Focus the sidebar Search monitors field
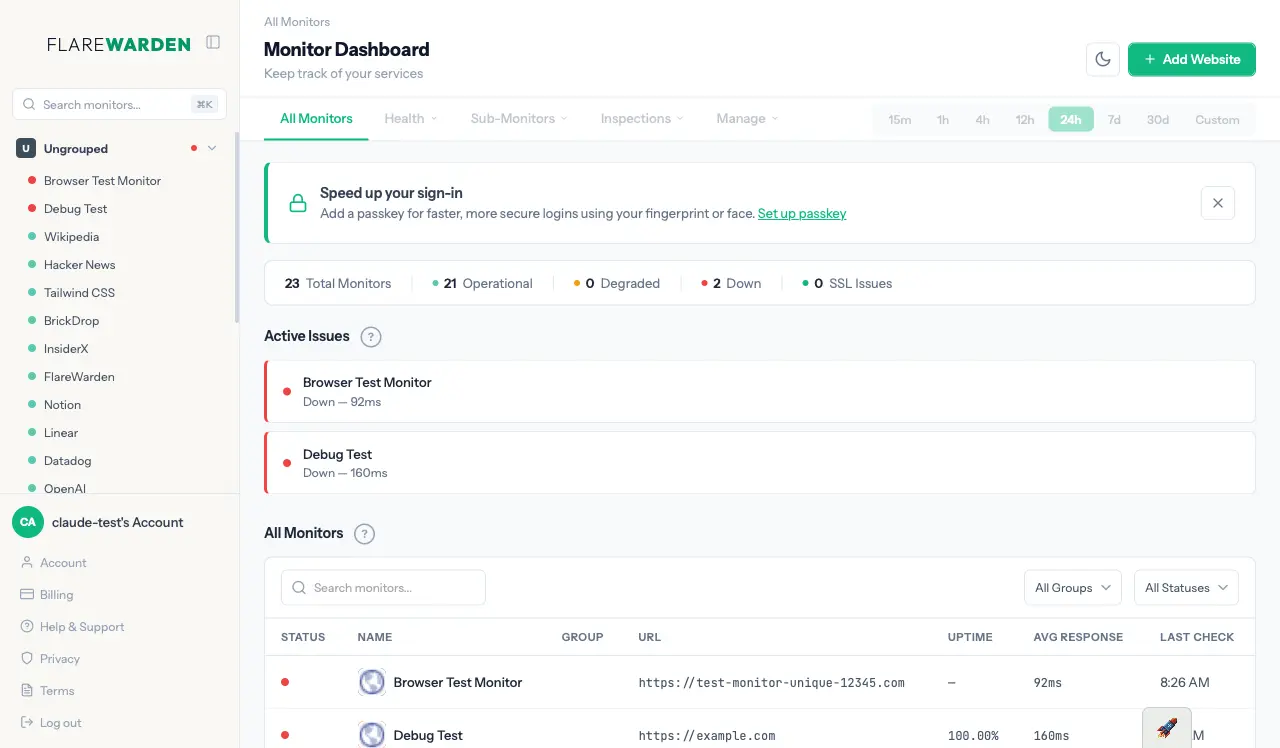Image resolution: width=1280 pixels, height=748 pixels. tap(119, 104)
